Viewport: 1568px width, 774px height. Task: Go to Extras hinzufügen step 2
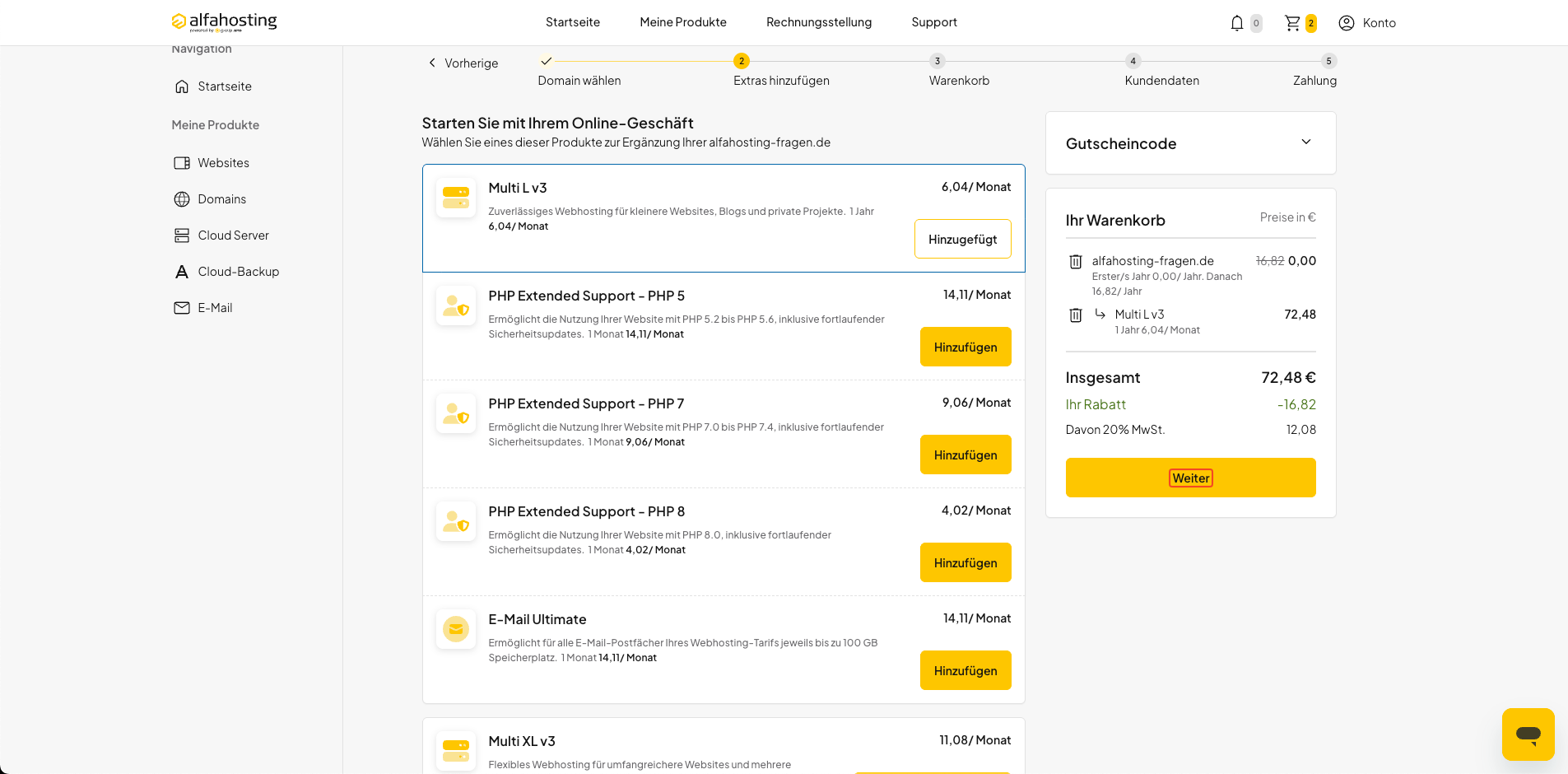(742, 61)
